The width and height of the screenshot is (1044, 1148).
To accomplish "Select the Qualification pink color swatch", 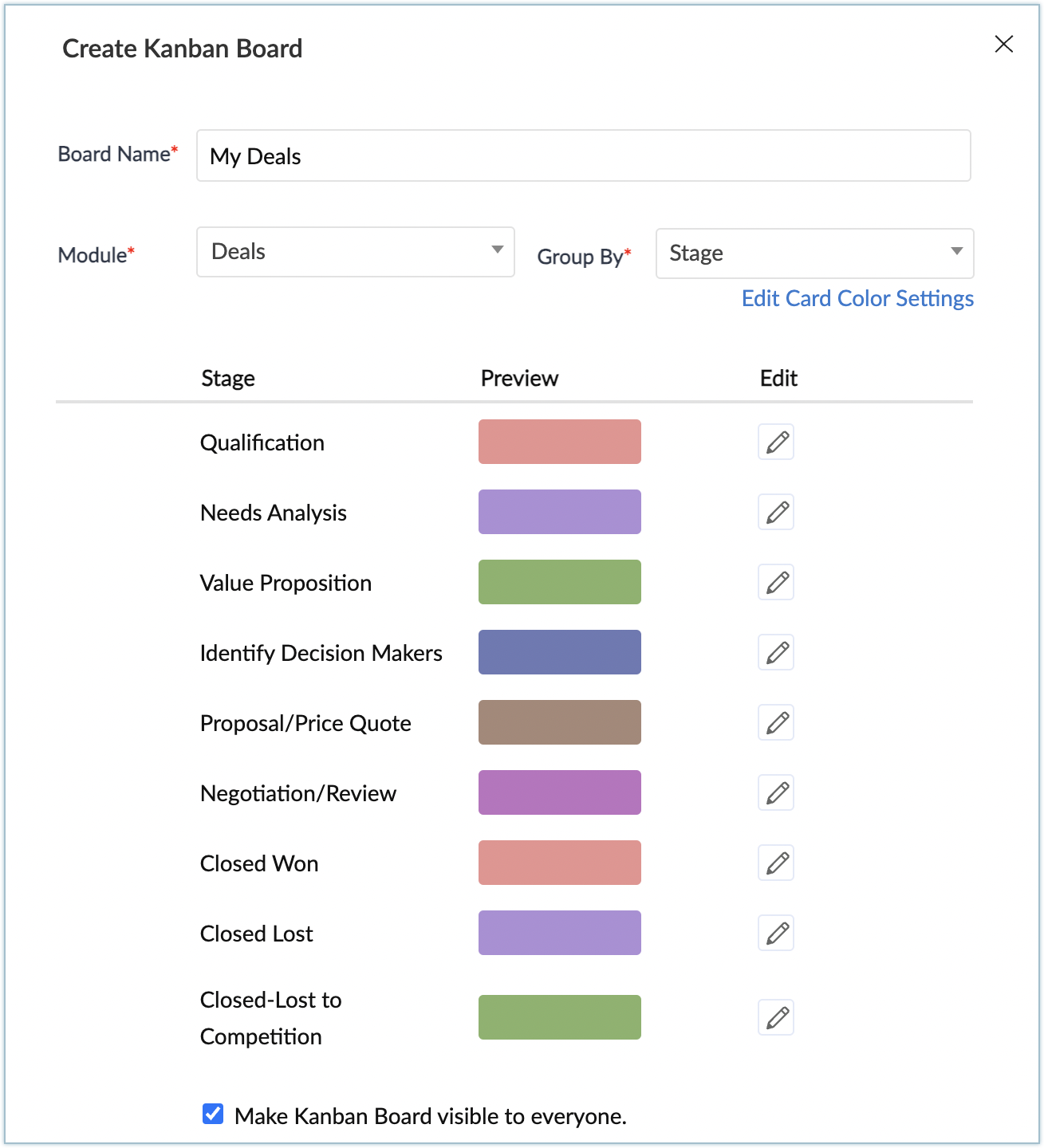I will tap(560, 442).
